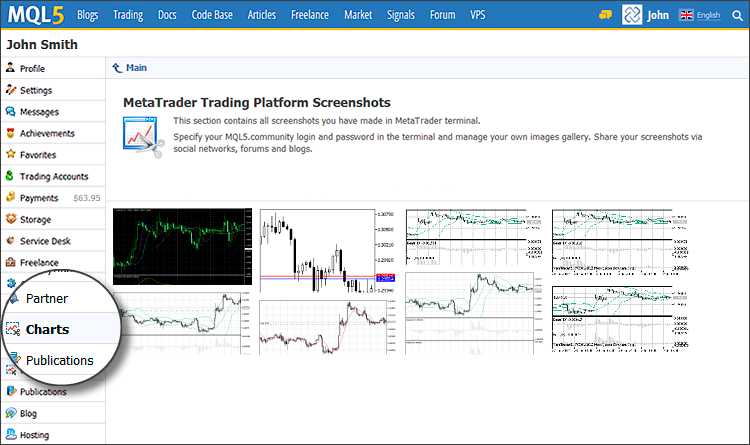The image size is (750, 445).
Task: Open Signals from the top bar
Action: [x=401, y=15]
